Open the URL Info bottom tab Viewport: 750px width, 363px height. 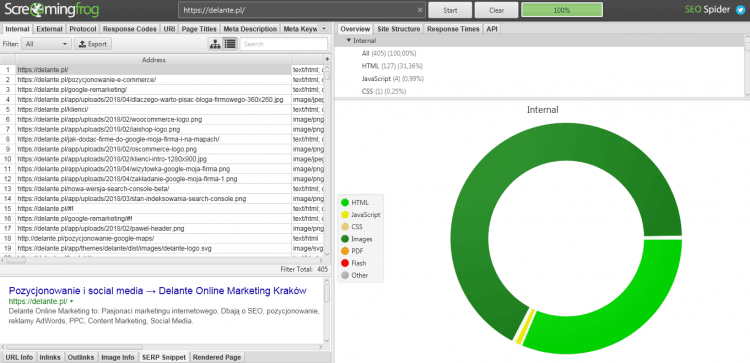click(19, 357)
